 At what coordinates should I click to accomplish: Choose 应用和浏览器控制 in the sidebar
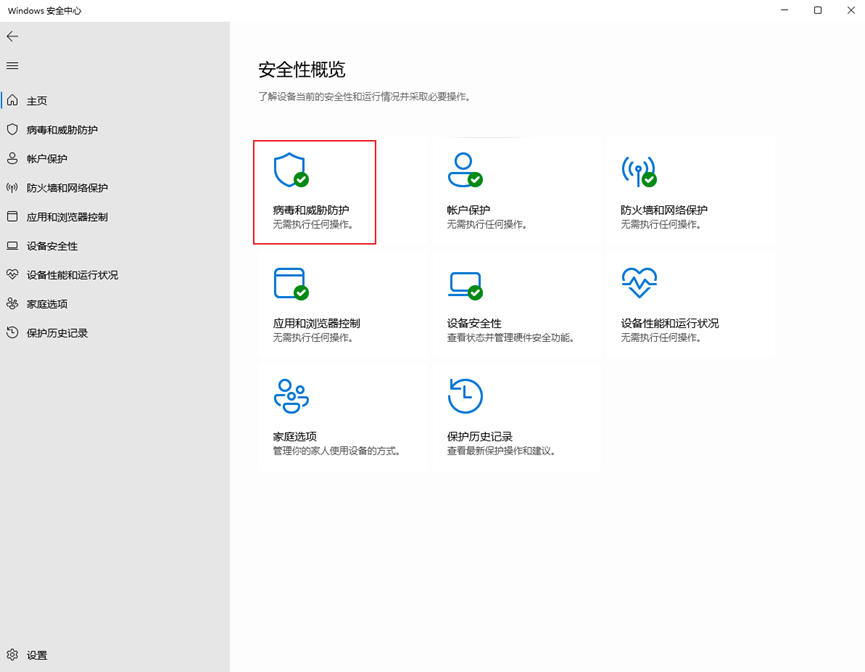point(67,217)
